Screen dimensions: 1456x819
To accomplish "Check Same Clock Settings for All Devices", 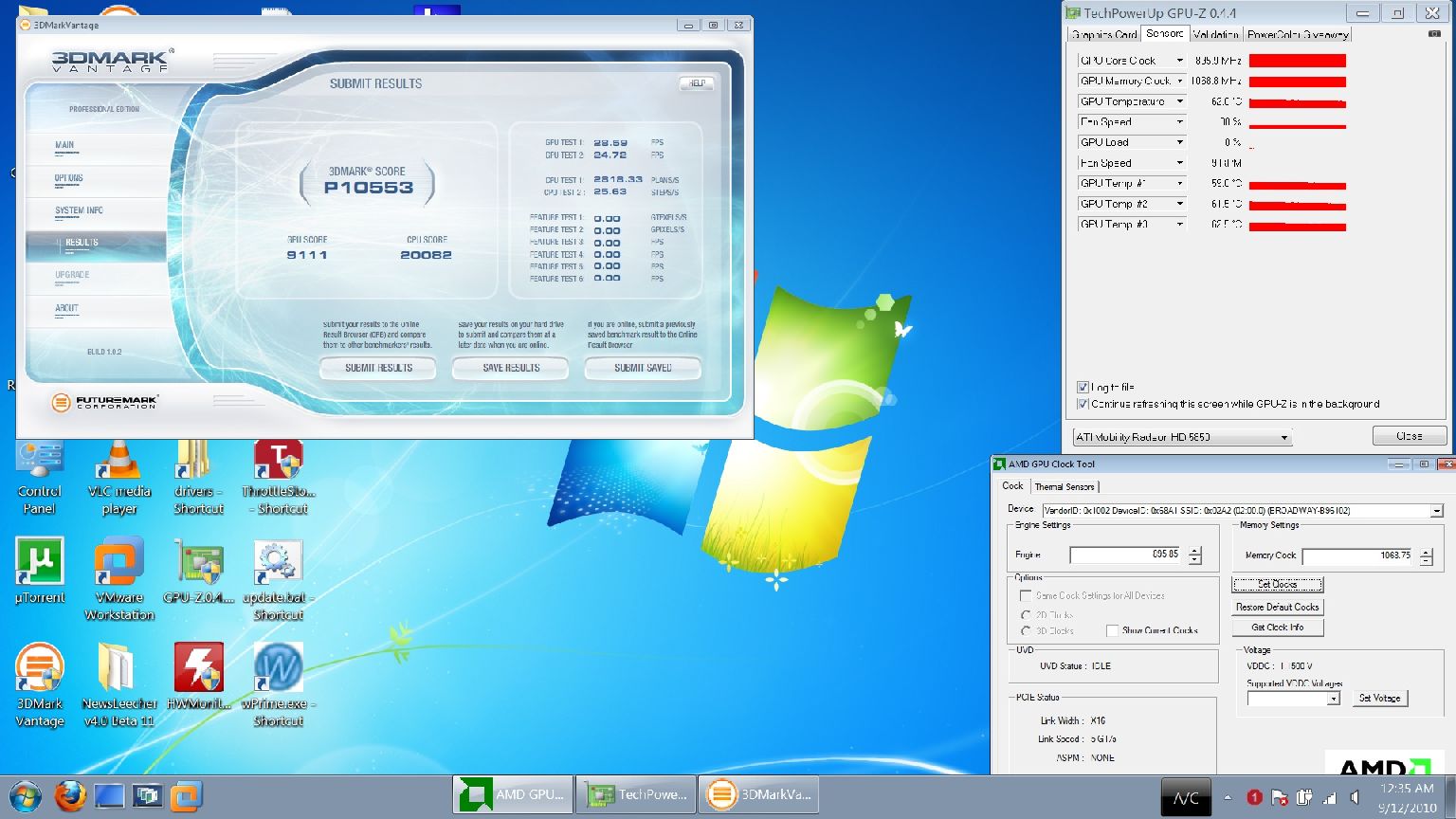I will click(1025, 595).
